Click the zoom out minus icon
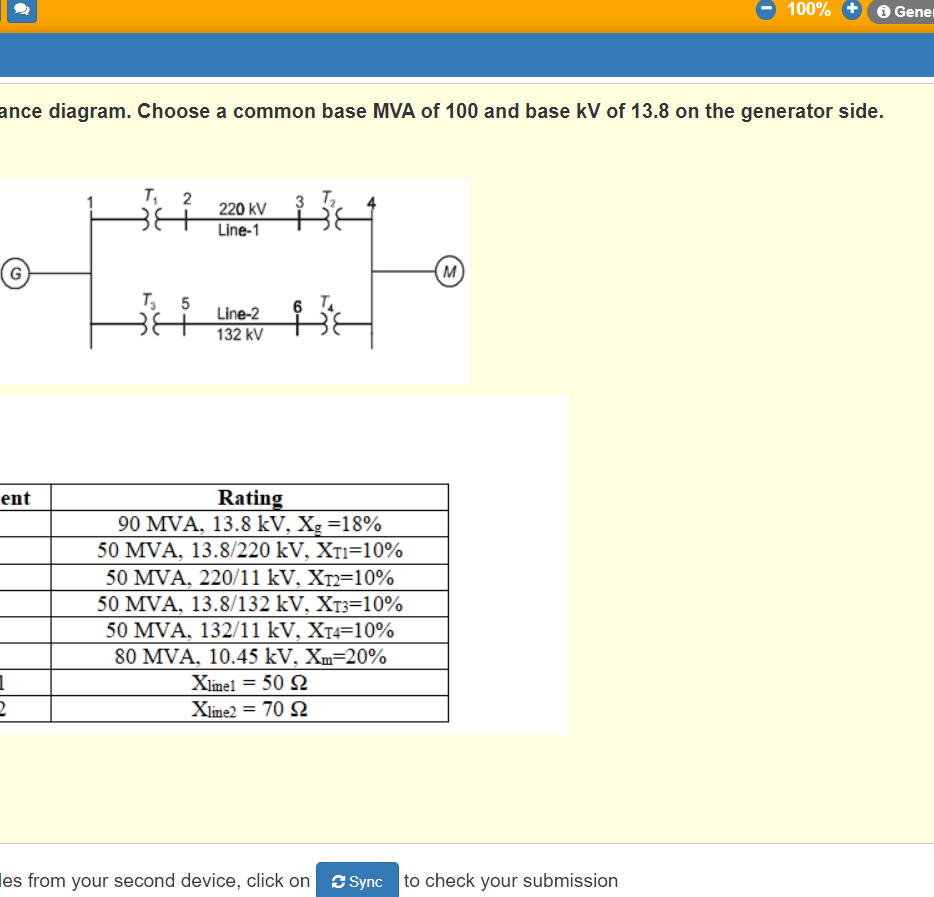 pyautogui.click(x=765, y=10)
